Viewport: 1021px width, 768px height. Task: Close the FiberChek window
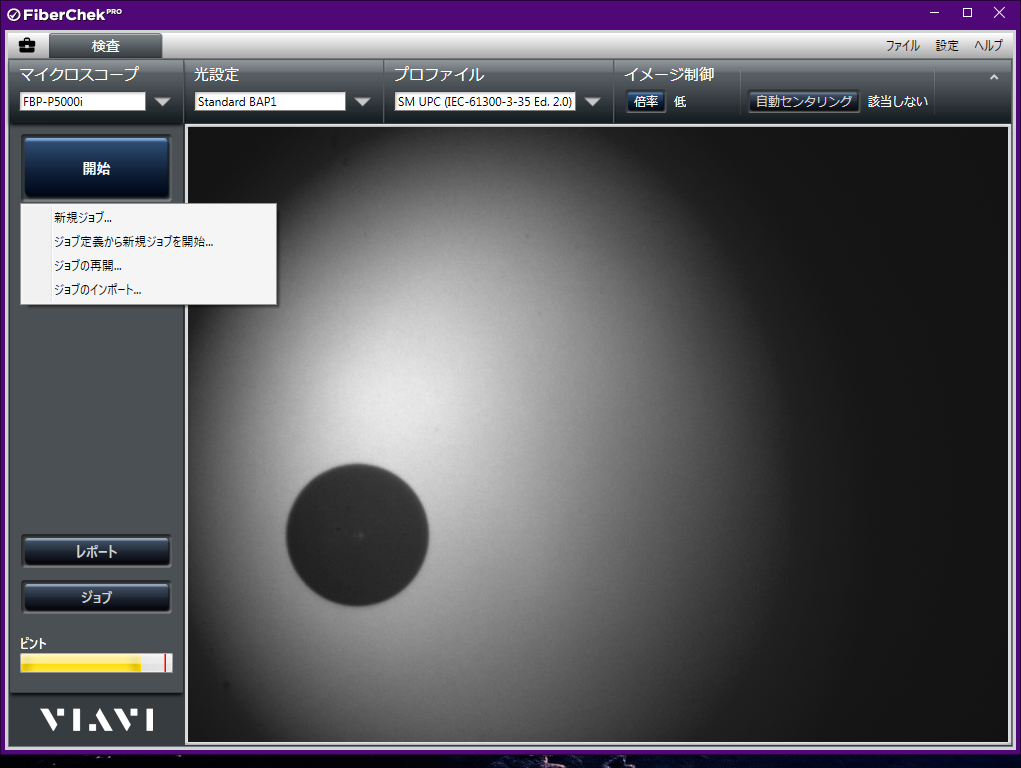(x=1000, y=12)
